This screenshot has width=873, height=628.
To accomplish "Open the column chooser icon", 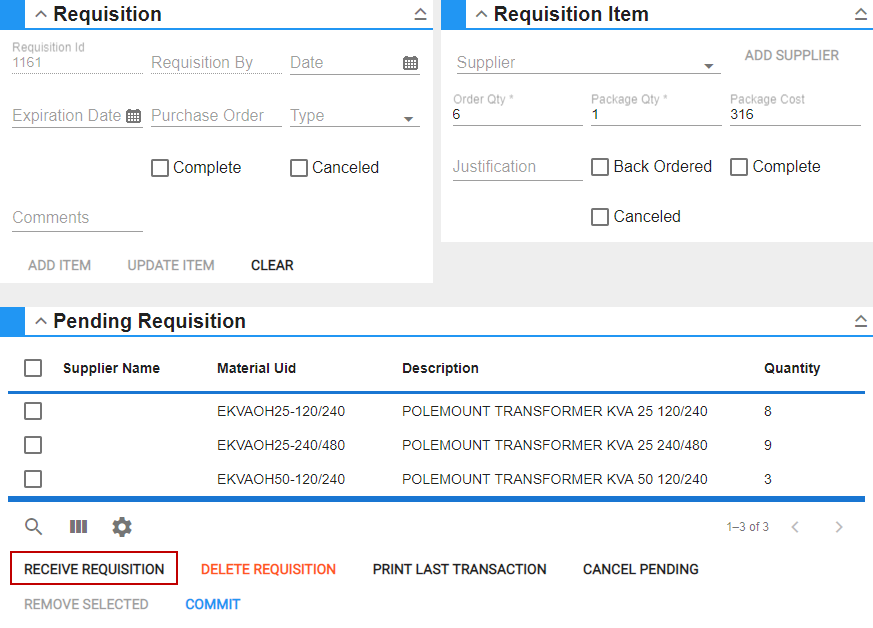I will tap(78, 527).
